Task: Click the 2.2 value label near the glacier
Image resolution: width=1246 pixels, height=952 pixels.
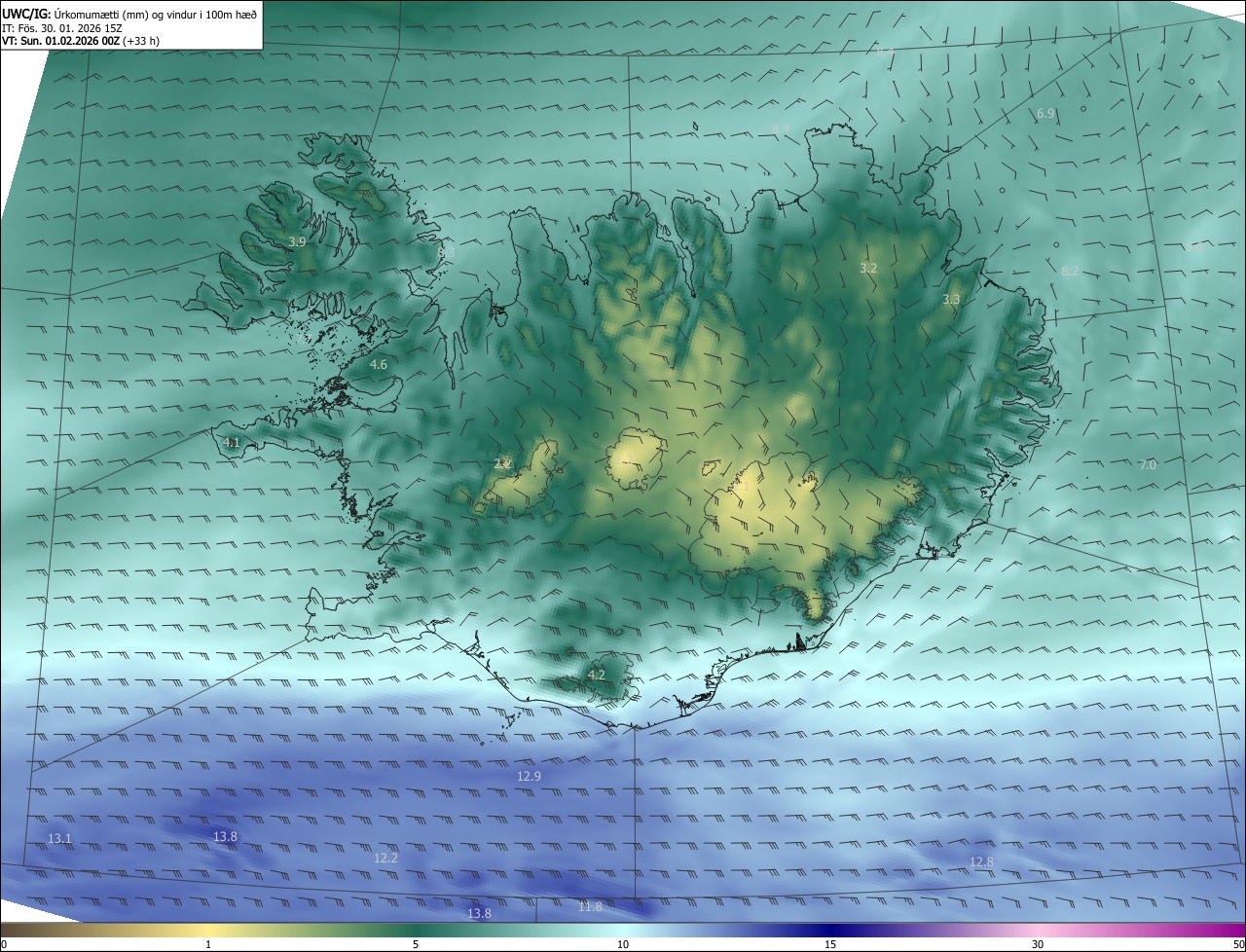Action: (502, 463)
